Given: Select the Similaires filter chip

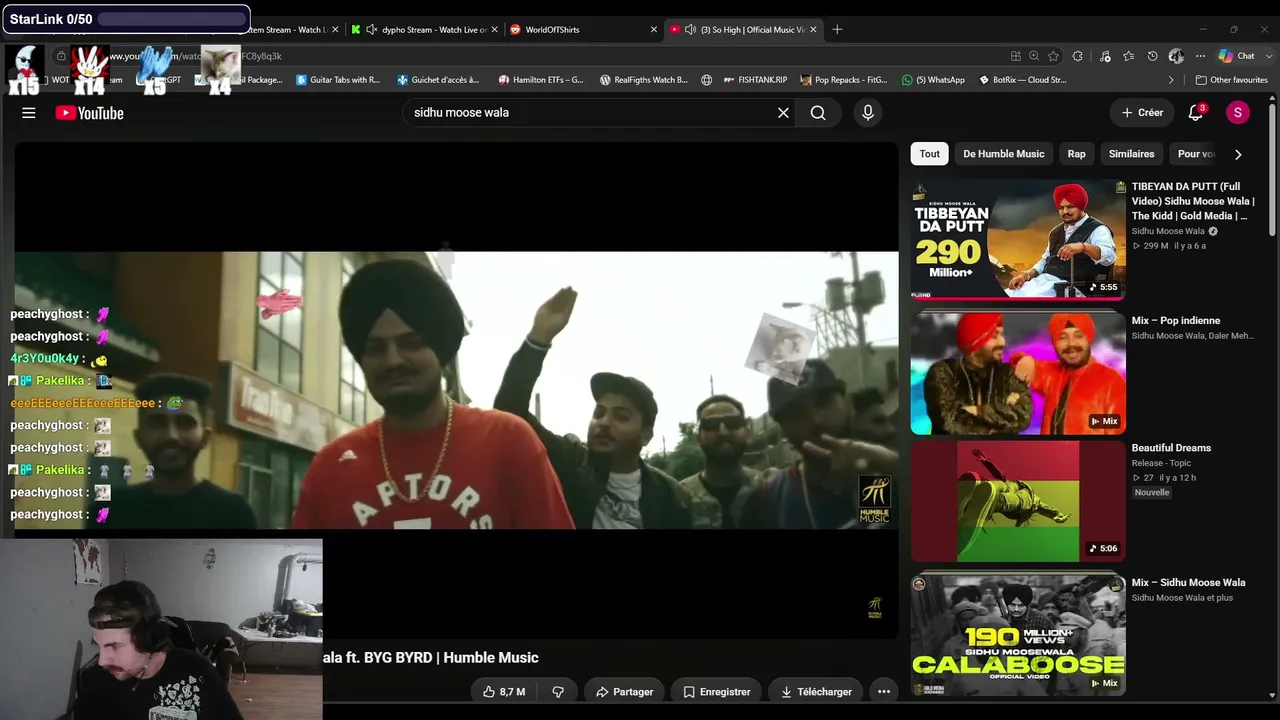Looking at the screenshot, I should 1131,154.
